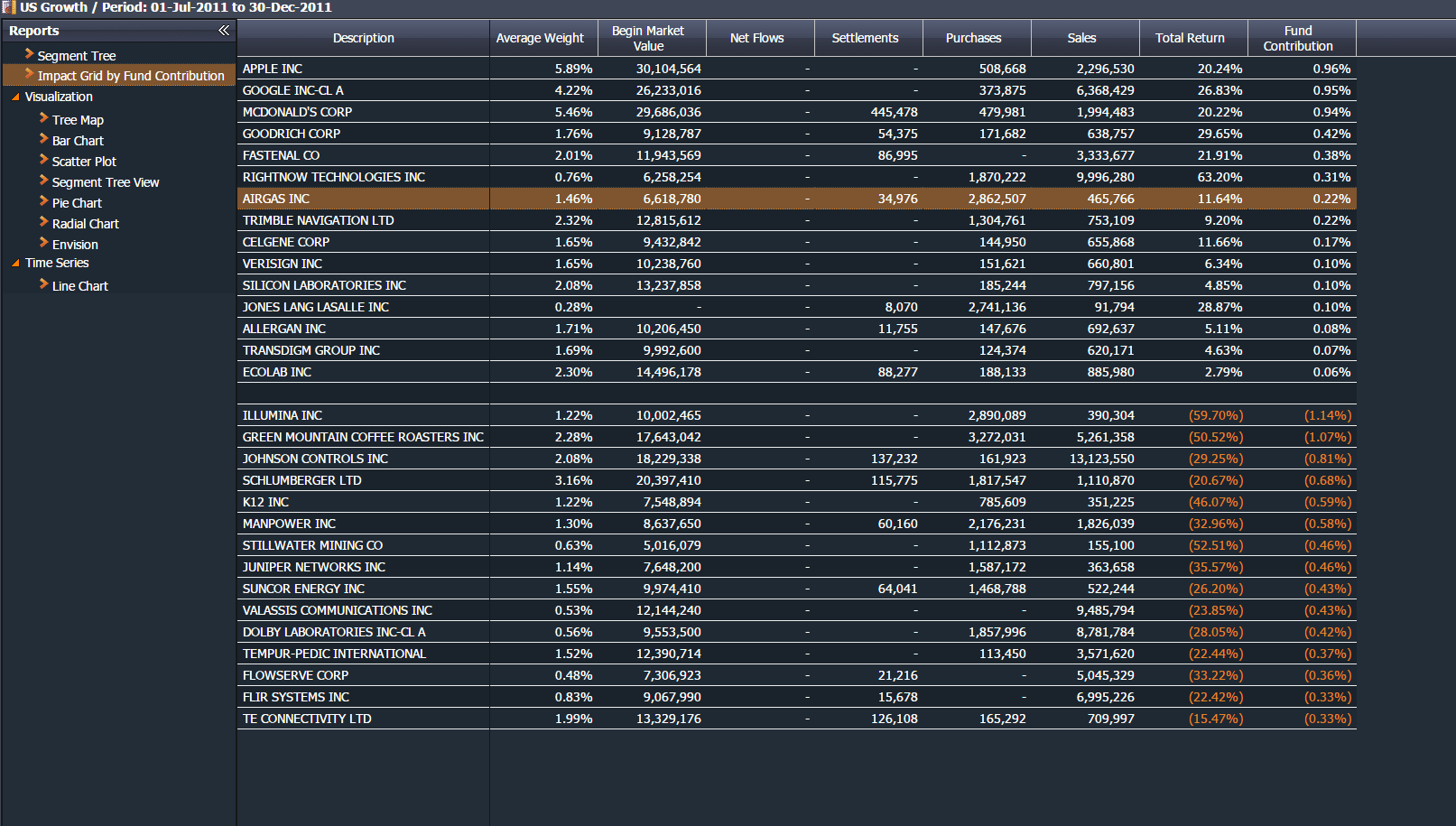This screenshot has width=1456, height=826.
Task: Sort by the Settlements column header
Action: tap(869, 38)
